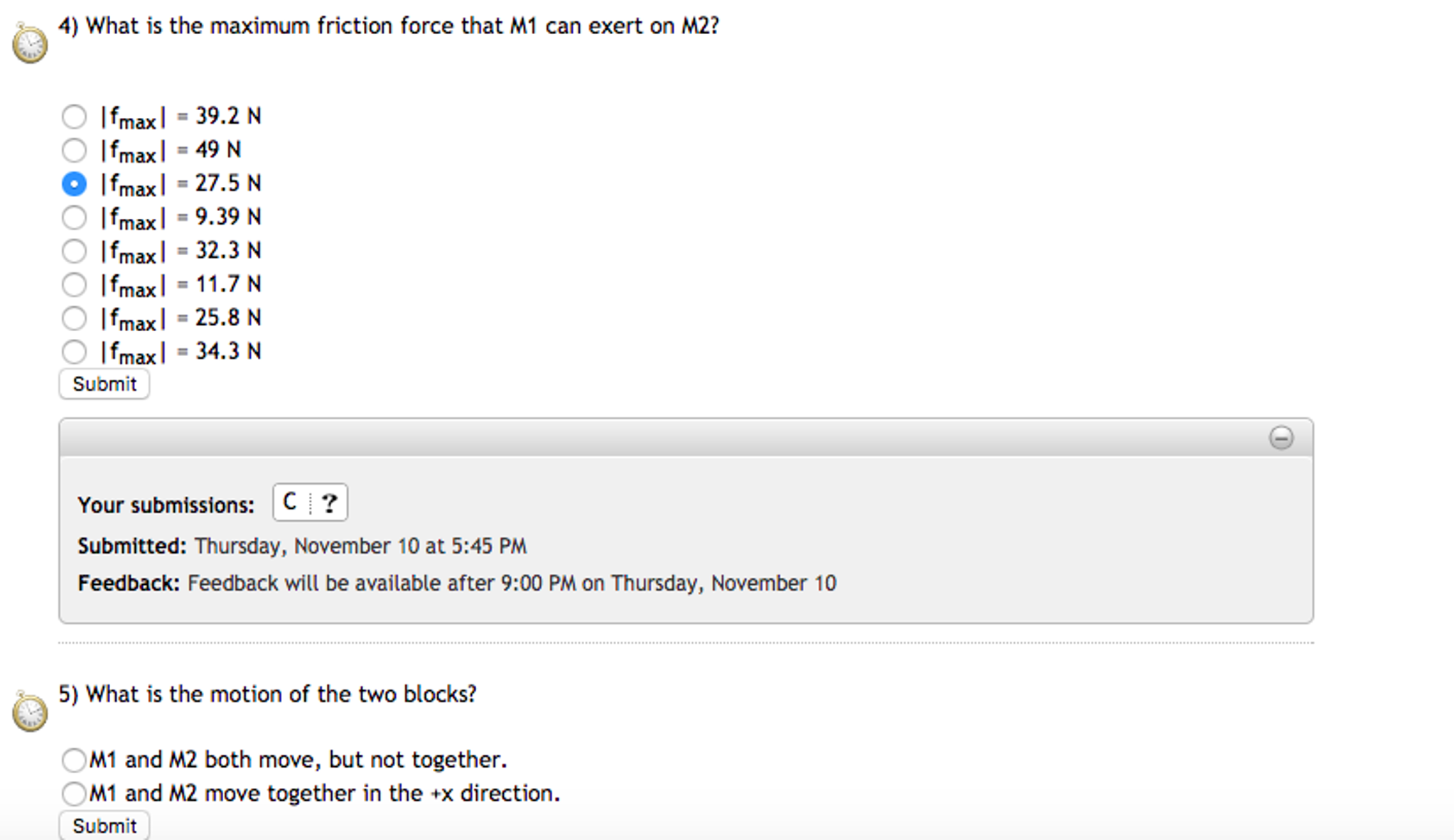
Task: Click the Submitted timestamp text
Action: coord(301,546)
